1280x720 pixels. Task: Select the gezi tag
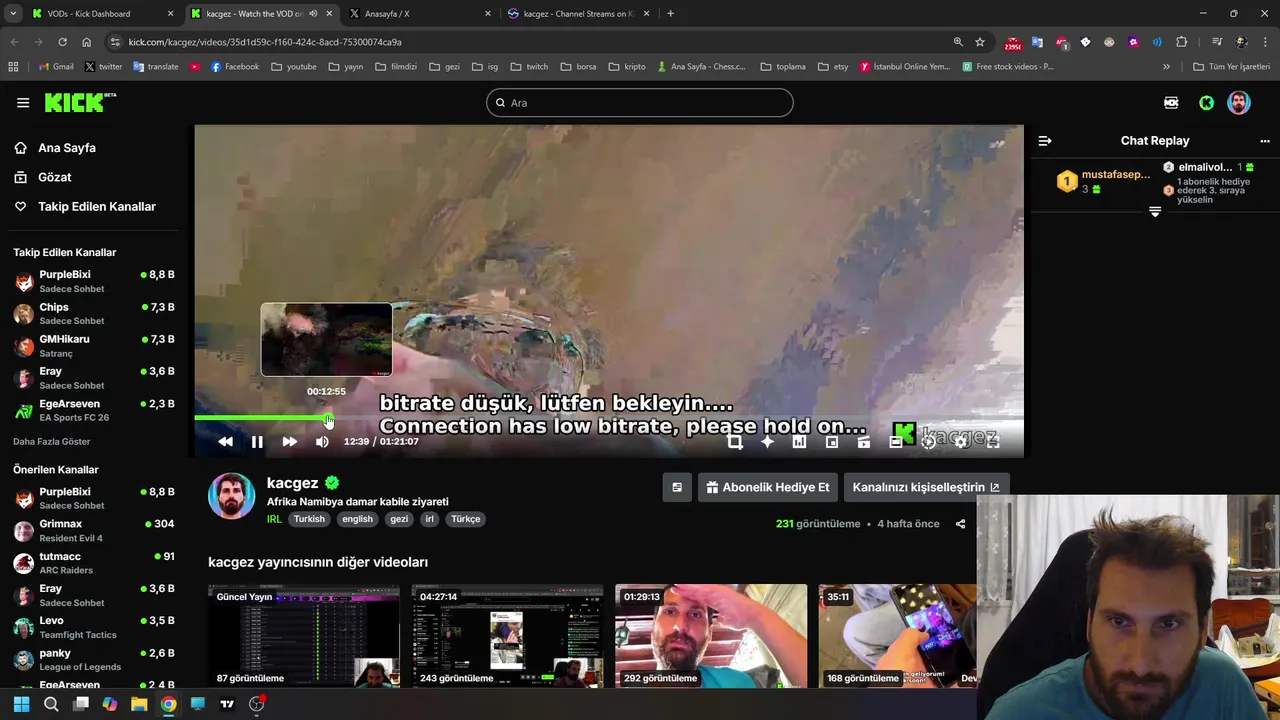point(399,519)
